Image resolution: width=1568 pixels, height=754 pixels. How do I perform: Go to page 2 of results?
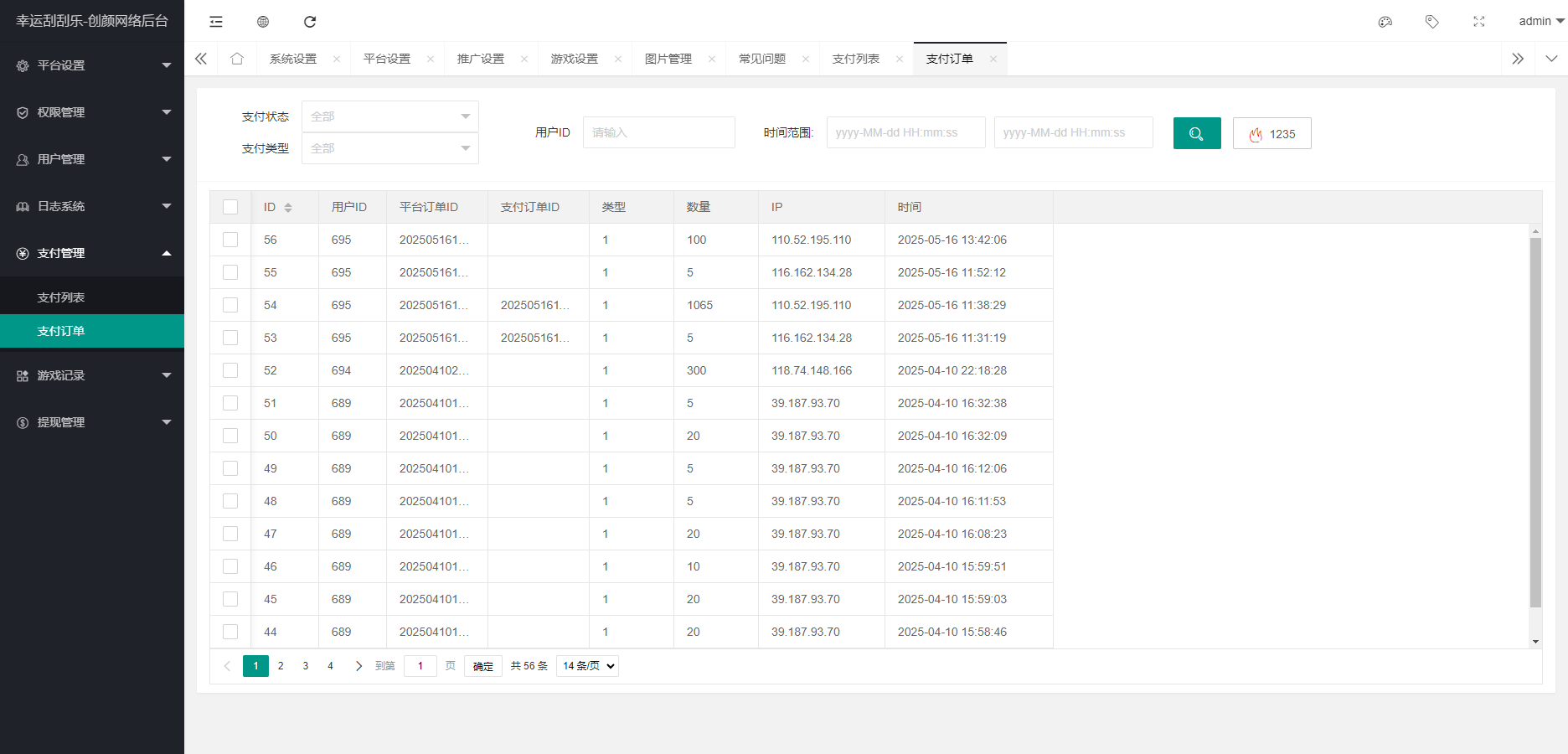tap(281, 666)
